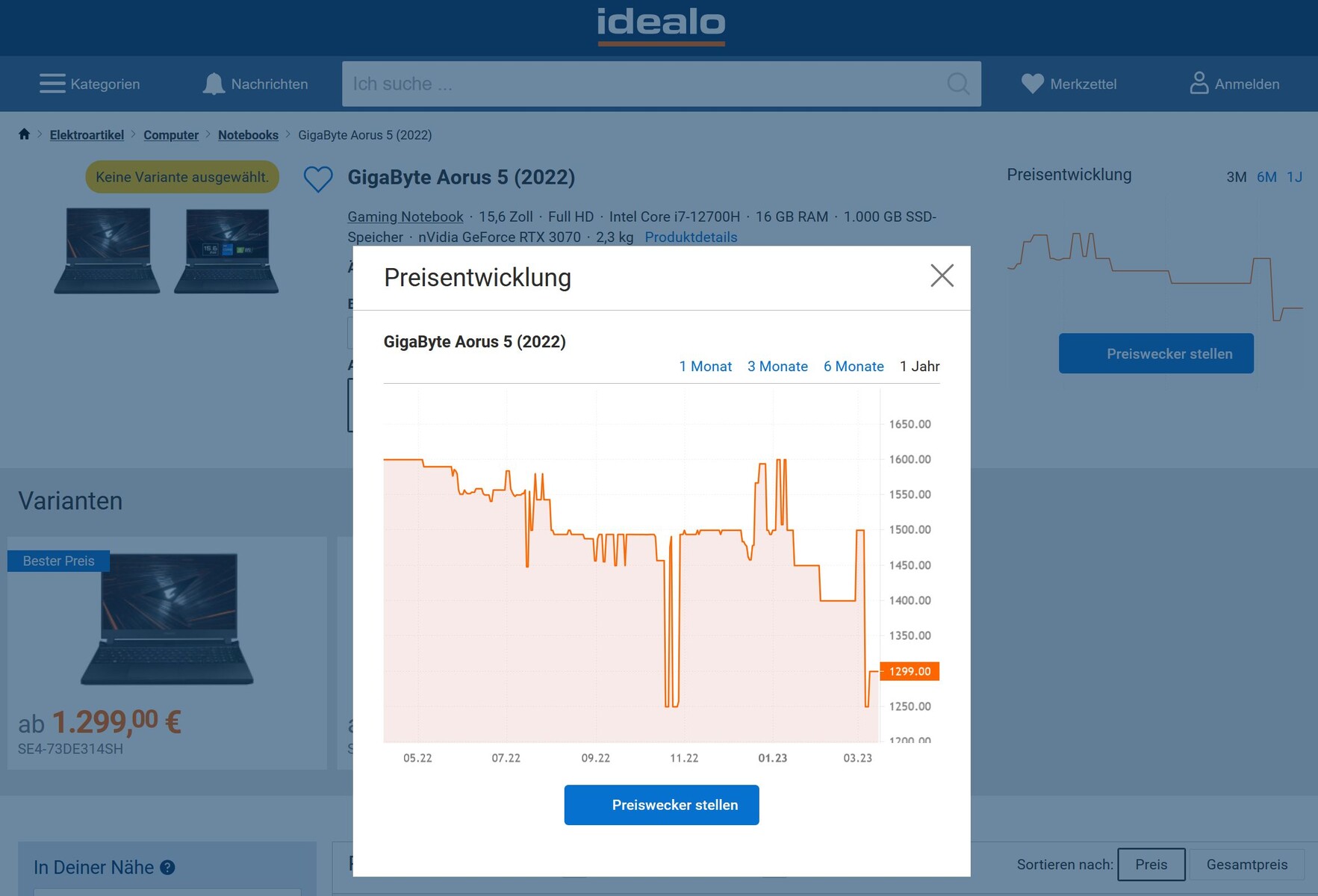
Task: Sort offers by Gesamtpreis
Action: click(x=1246, y=865)
